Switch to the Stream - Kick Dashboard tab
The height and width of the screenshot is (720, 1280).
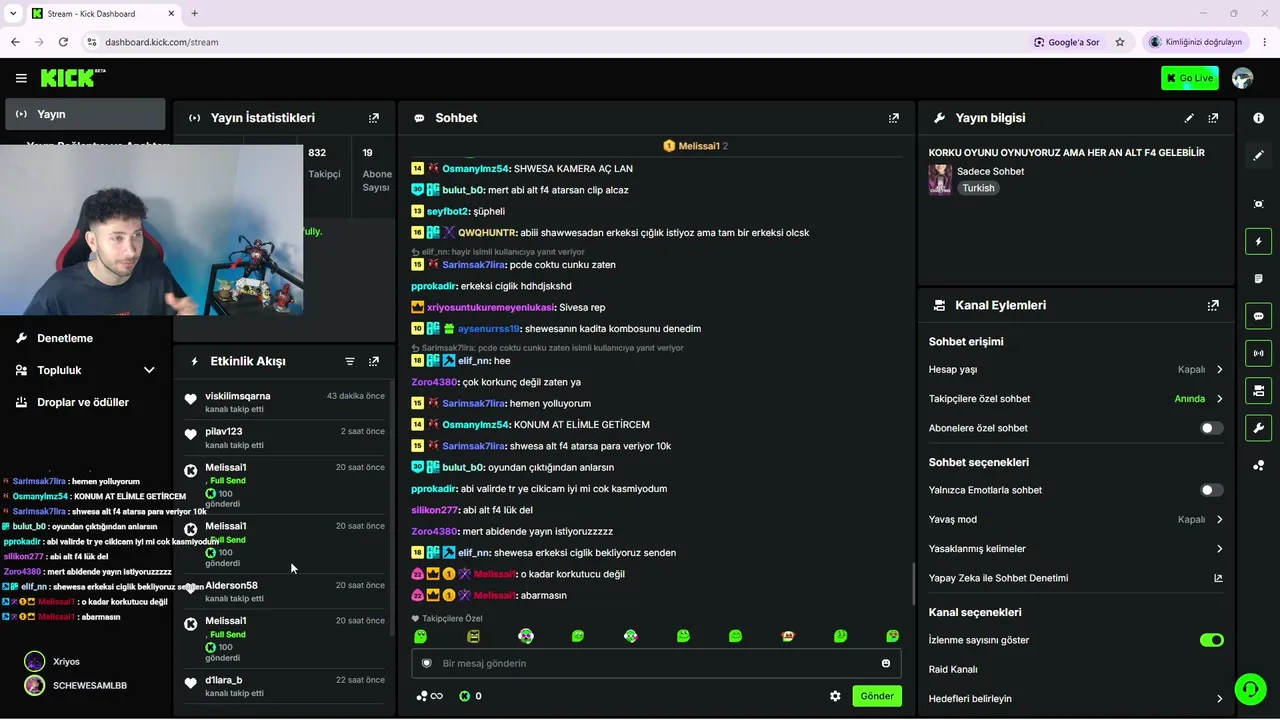point(101,14)
